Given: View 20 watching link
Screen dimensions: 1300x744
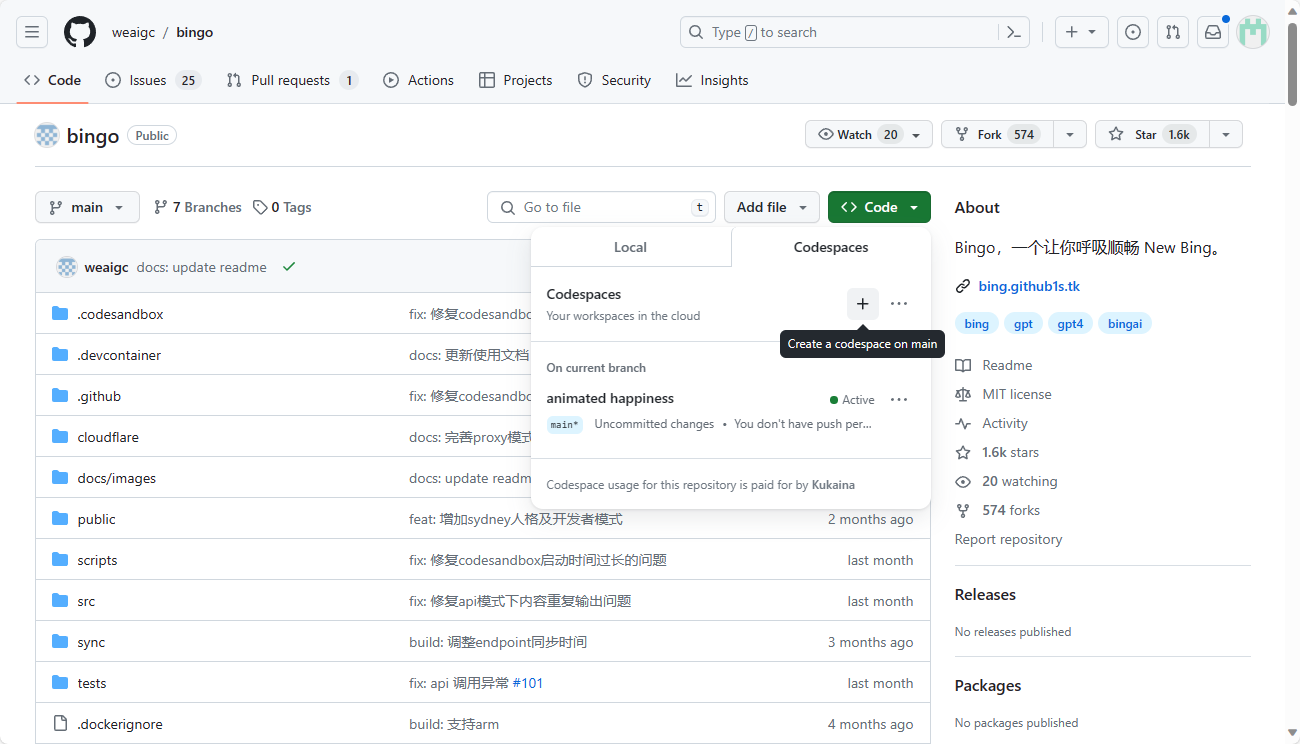Looking at the screenshot, I should 1019,481.
